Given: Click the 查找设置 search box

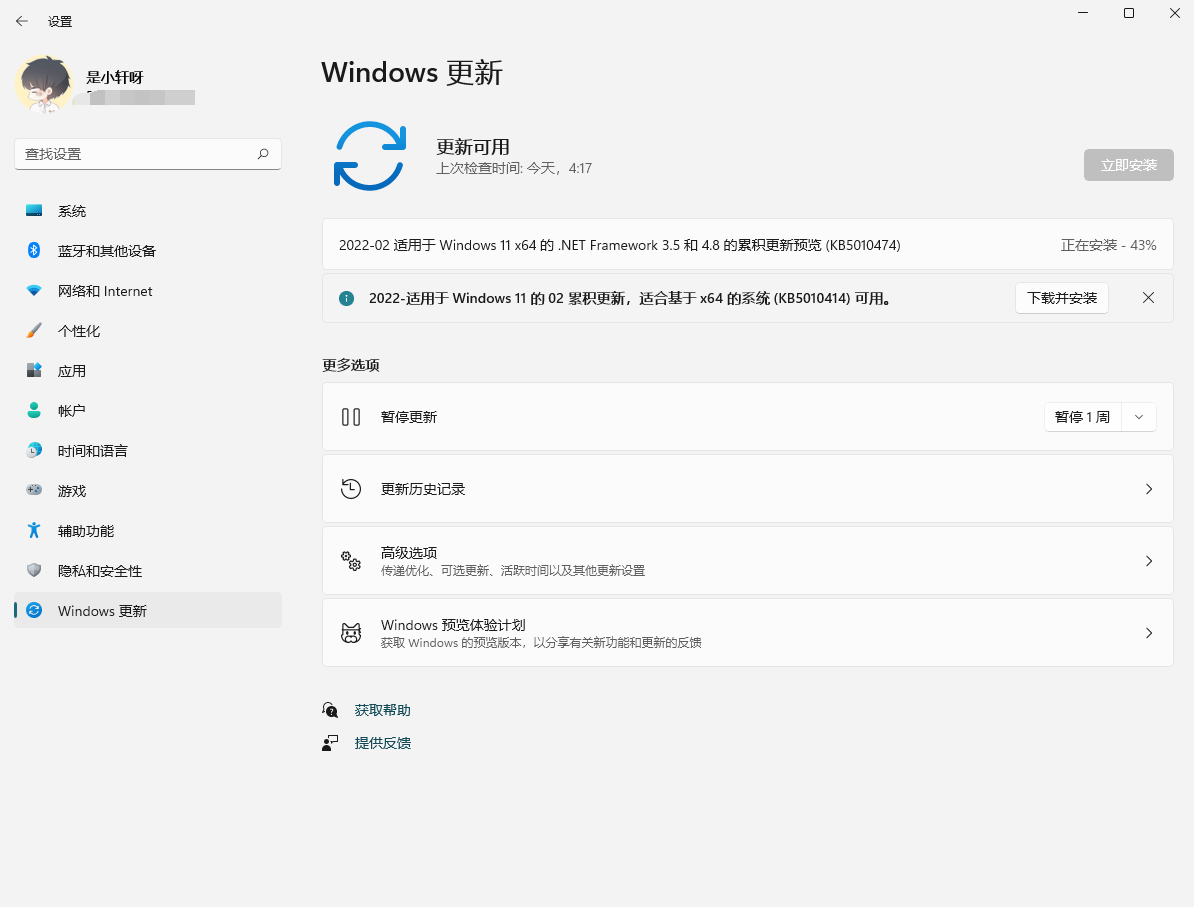Looking at the screenshot, I should pyautogui.click(x=147, y=154).
